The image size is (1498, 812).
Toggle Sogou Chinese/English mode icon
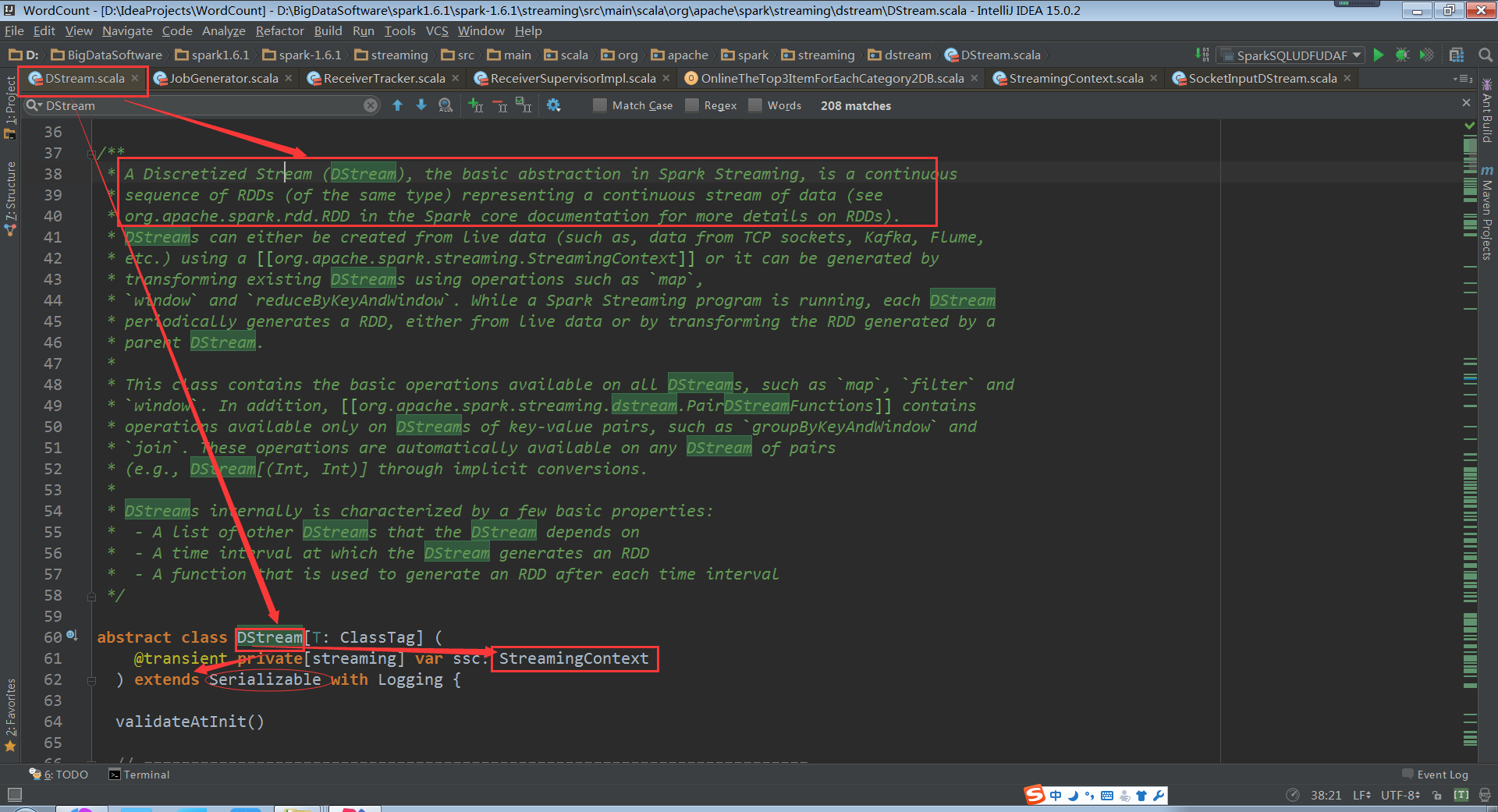[1056, 796]
